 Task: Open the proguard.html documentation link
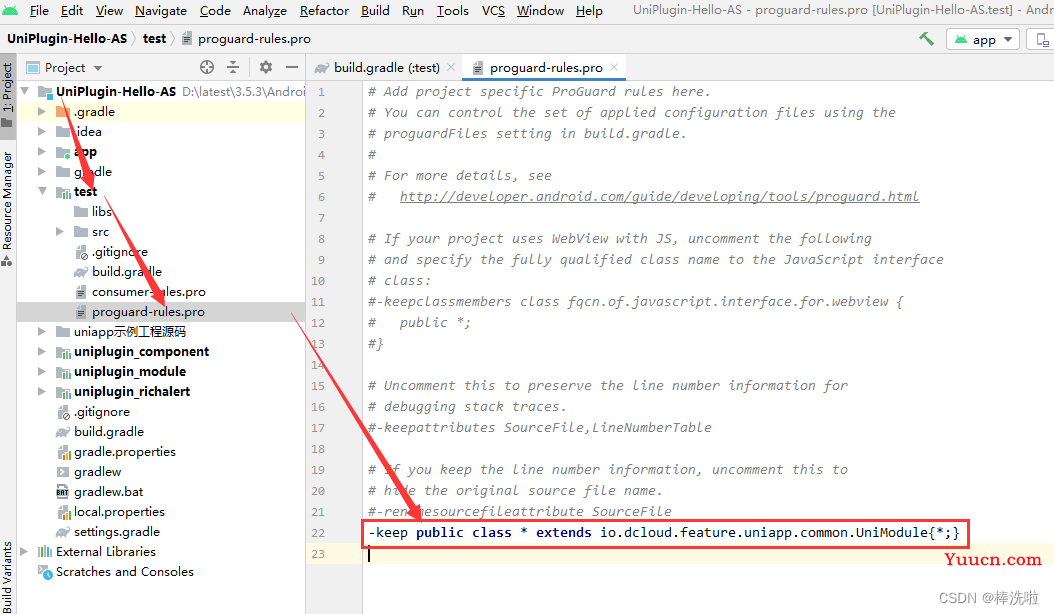(x=659, y=196)
